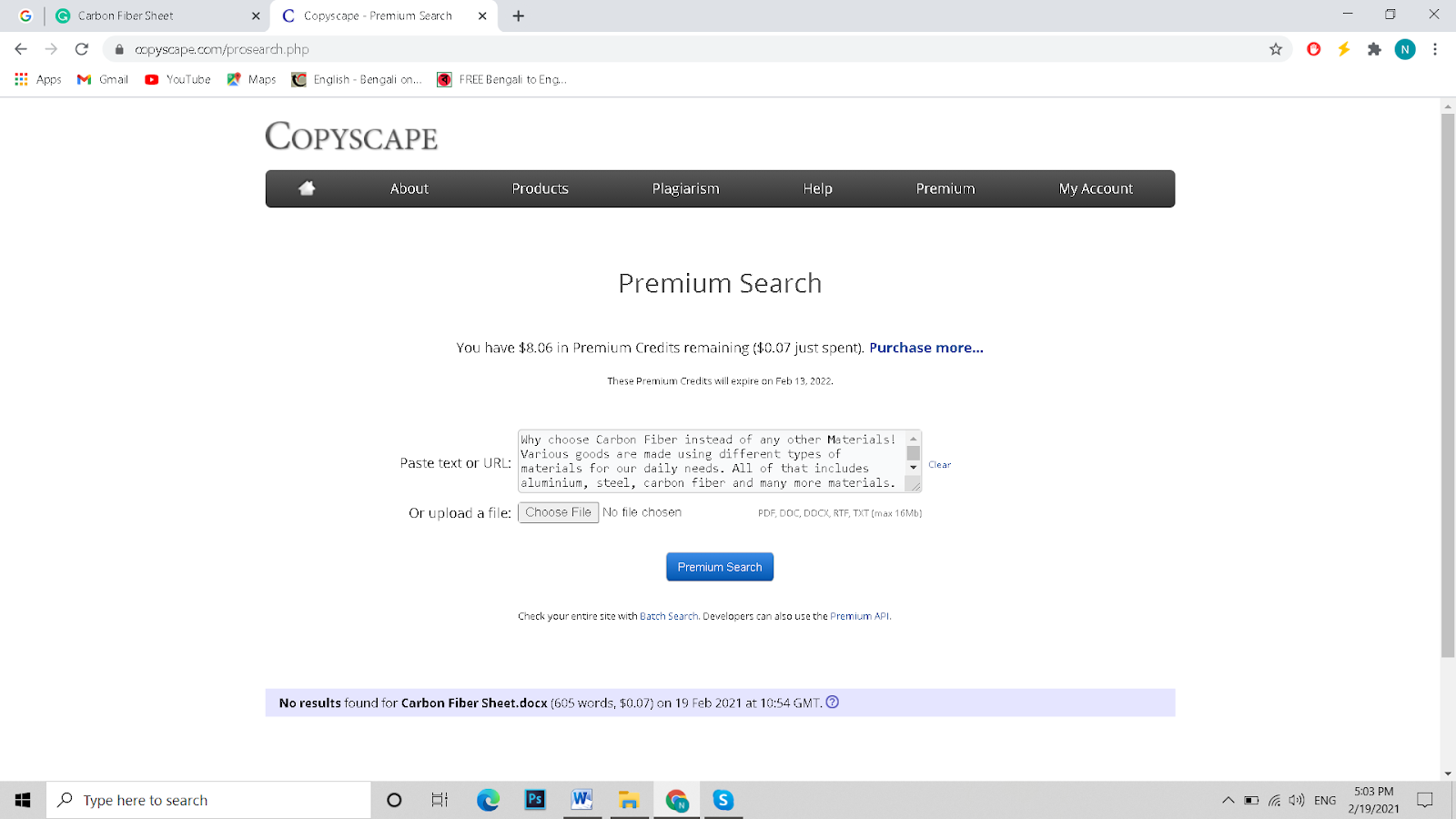Open the Apps bookmark shortcut
1456x819 pixels.
click(38, 79)
